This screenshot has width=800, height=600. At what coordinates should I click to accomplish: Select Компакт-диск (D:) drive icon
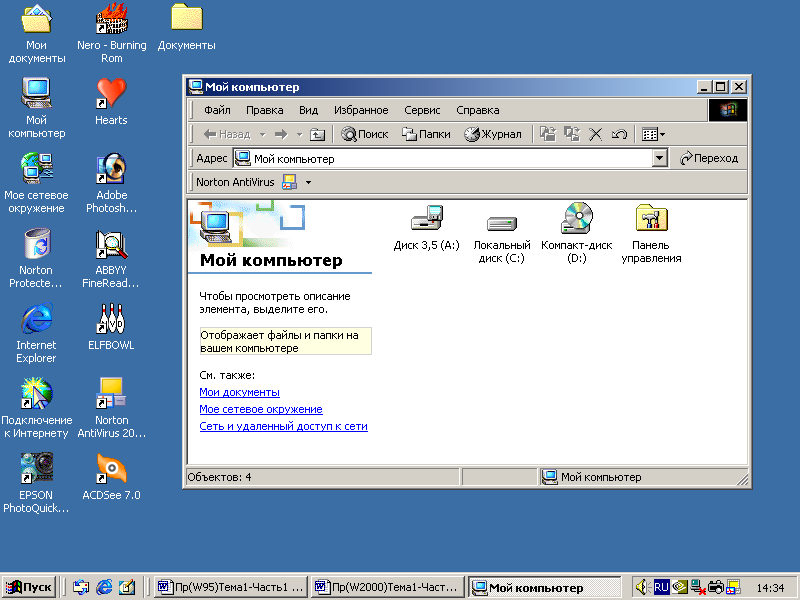[577, 218]
